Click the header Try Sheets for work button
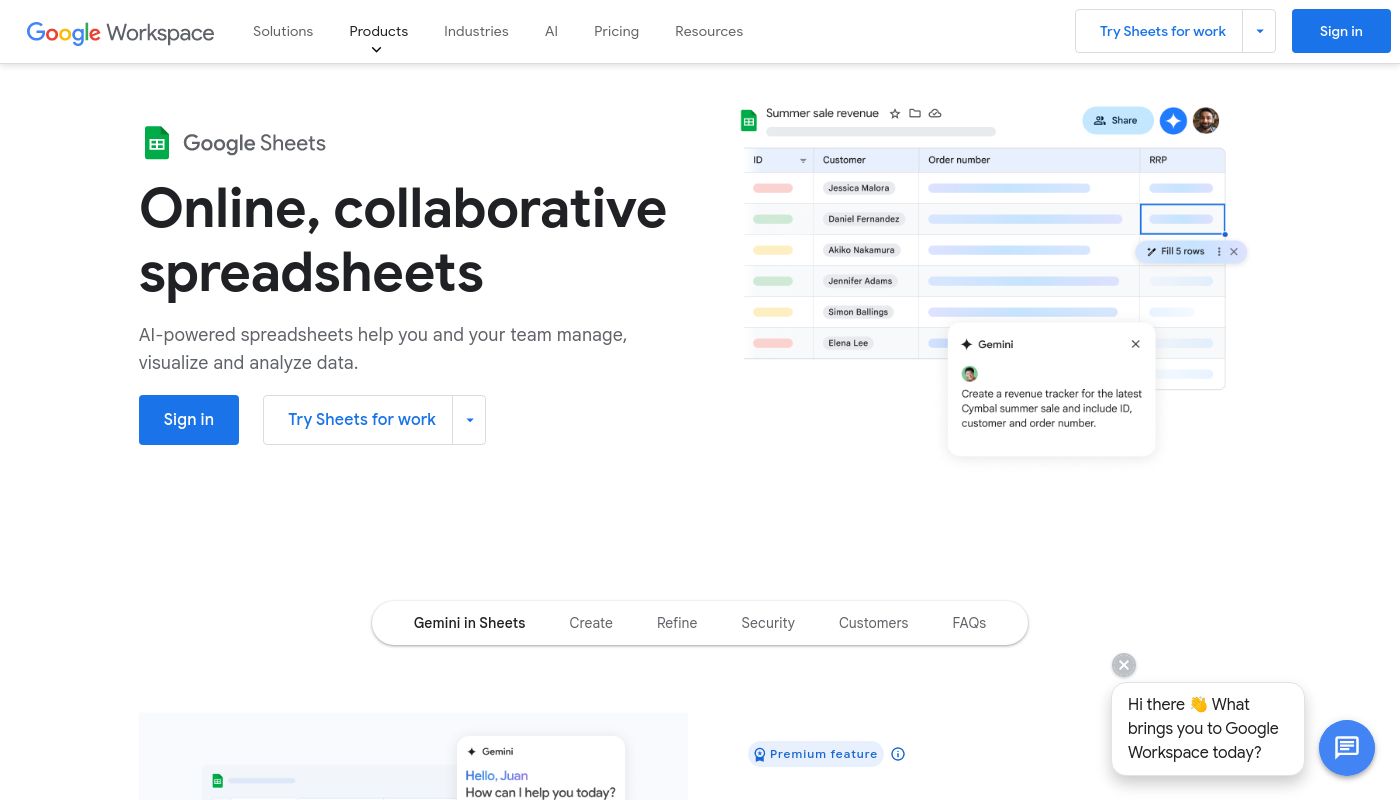The width and height of the screenshot is (1400, 800). pos(1160,32)
